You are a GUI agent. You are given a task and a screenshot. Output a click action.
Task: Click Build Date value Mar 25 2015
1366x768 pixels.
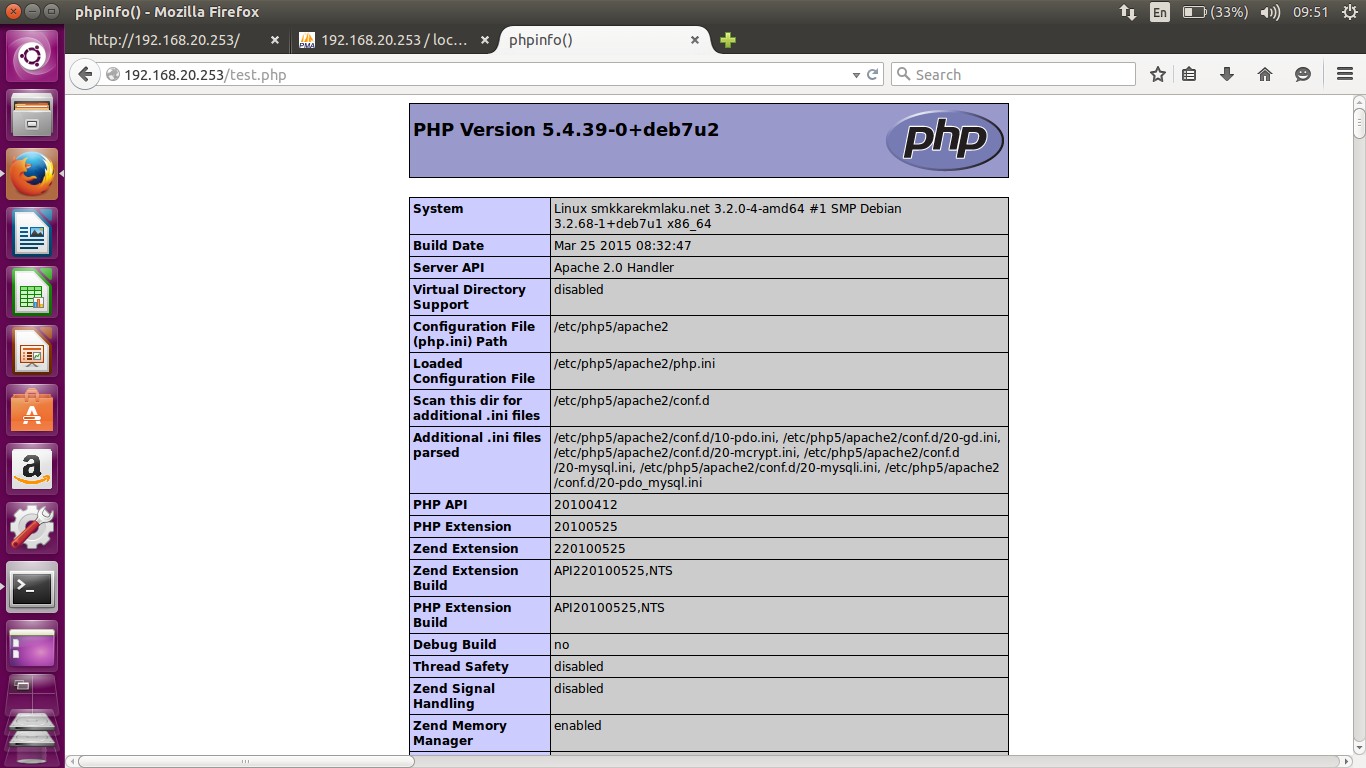point(623,246)
